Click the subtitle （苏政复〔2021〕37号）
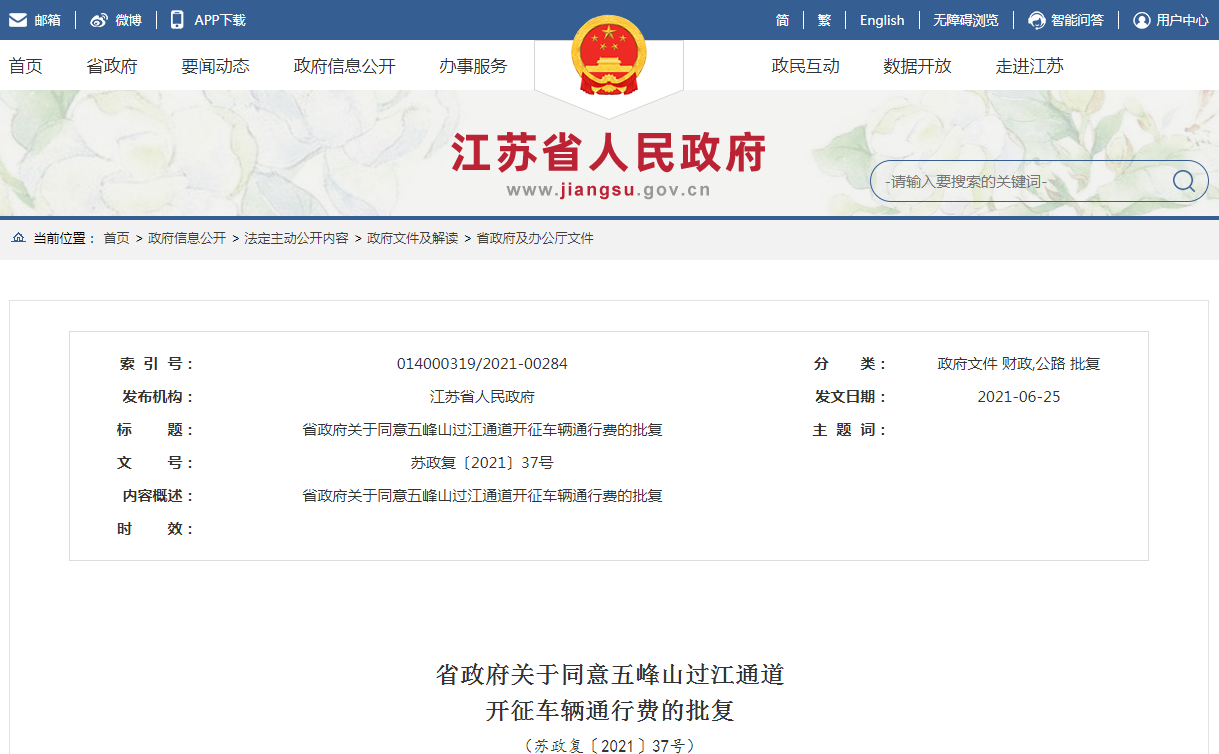Viewport: 1219px width, 754px height. point(609,746)
